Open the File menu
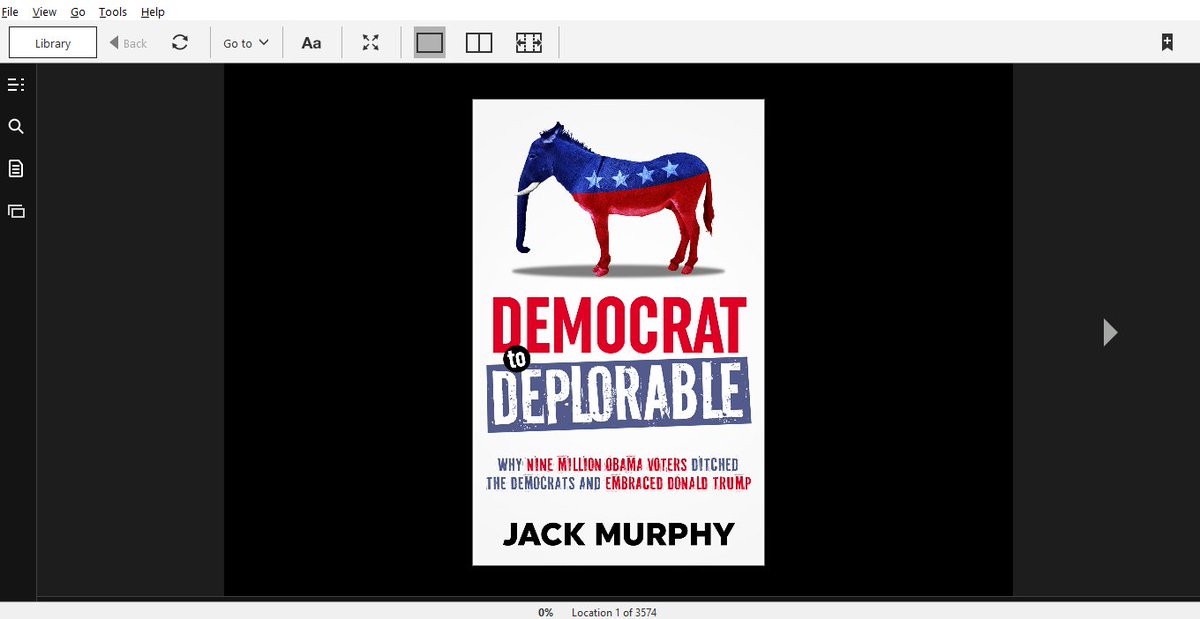This screenshot has width=1200, height=619. click(x=10, y=12)
